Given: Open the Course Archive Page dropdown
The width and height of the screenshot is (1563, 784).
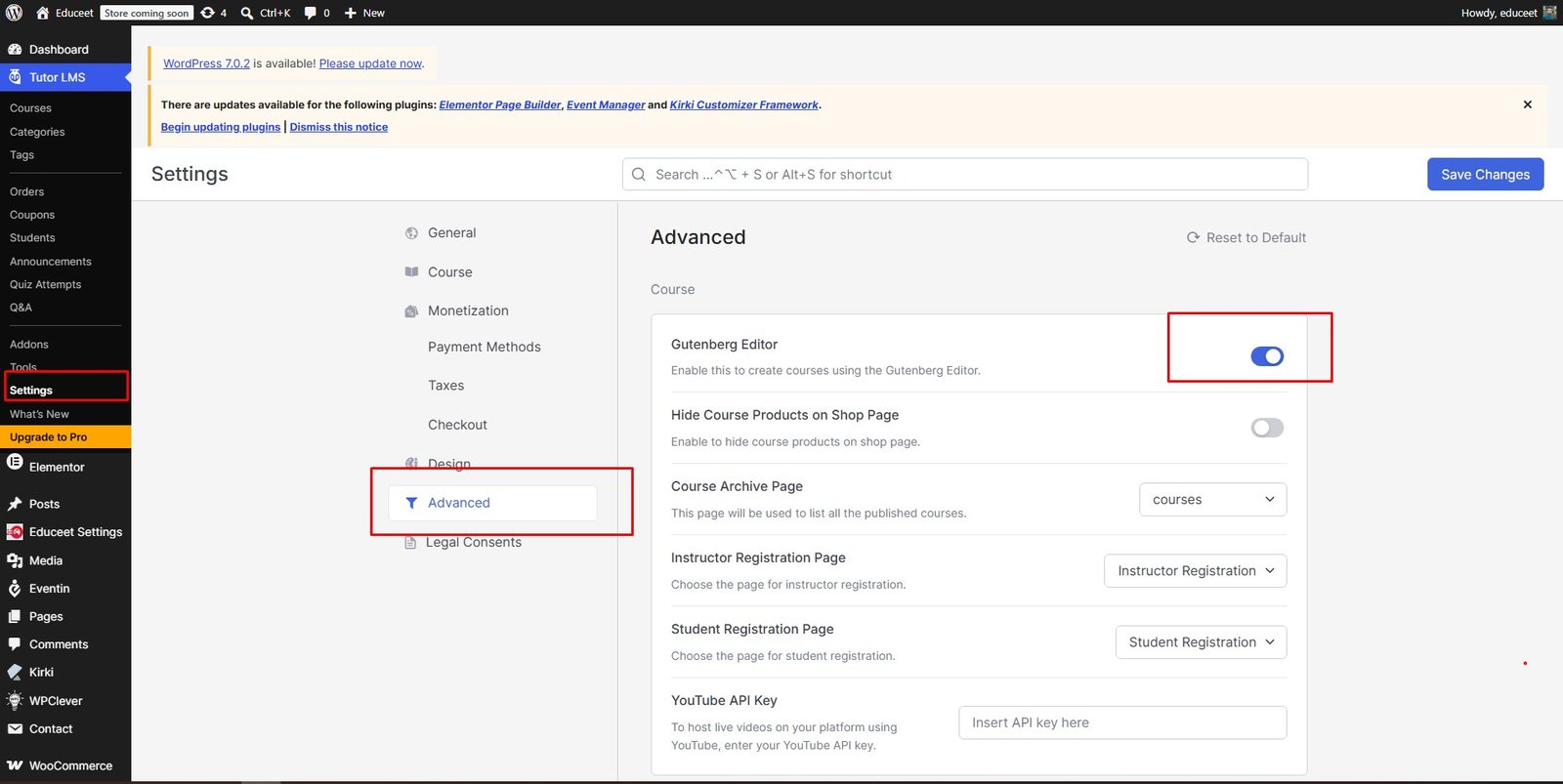Looking at the screenshot, I should [1212, 499].
